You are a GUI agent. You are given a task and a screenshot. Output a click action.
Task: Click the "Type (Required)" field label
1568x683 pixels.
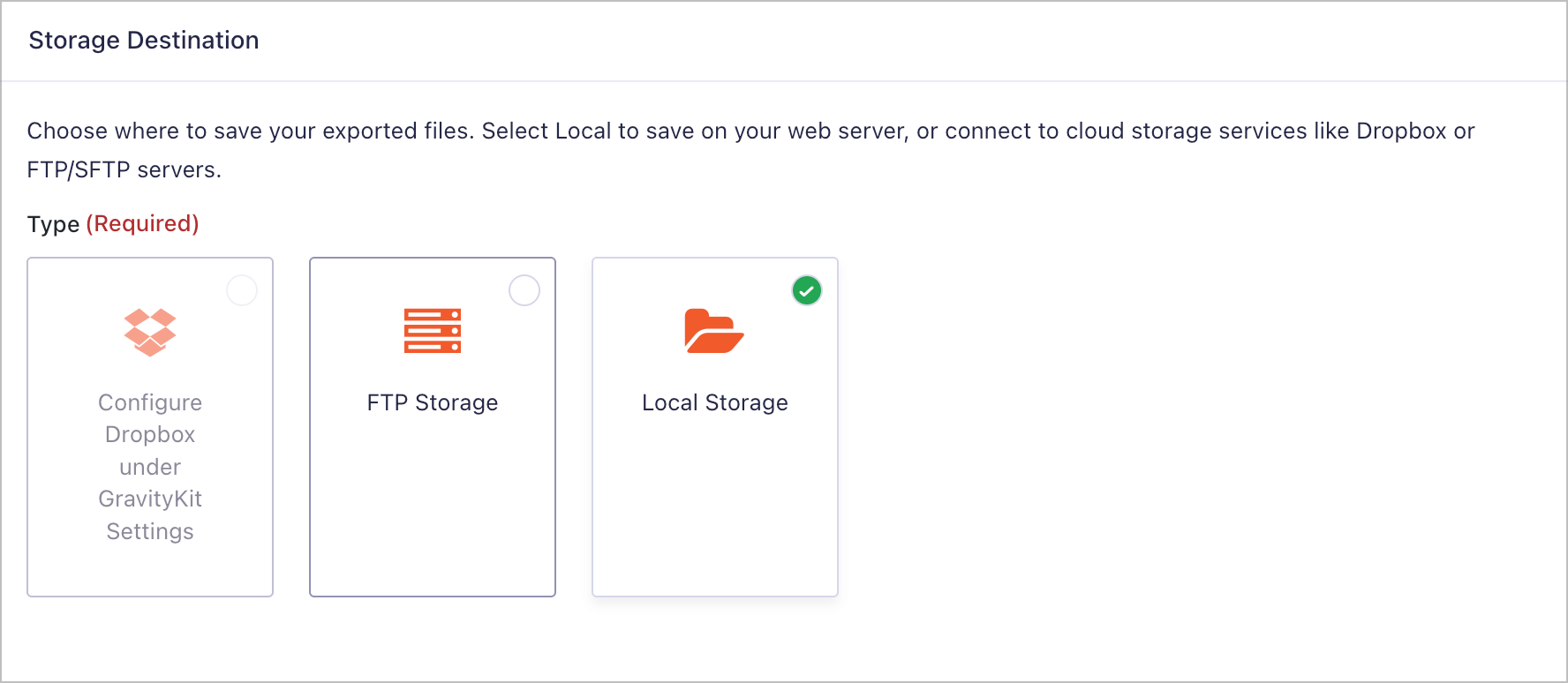pyautogui.click(x=113, y=224)
